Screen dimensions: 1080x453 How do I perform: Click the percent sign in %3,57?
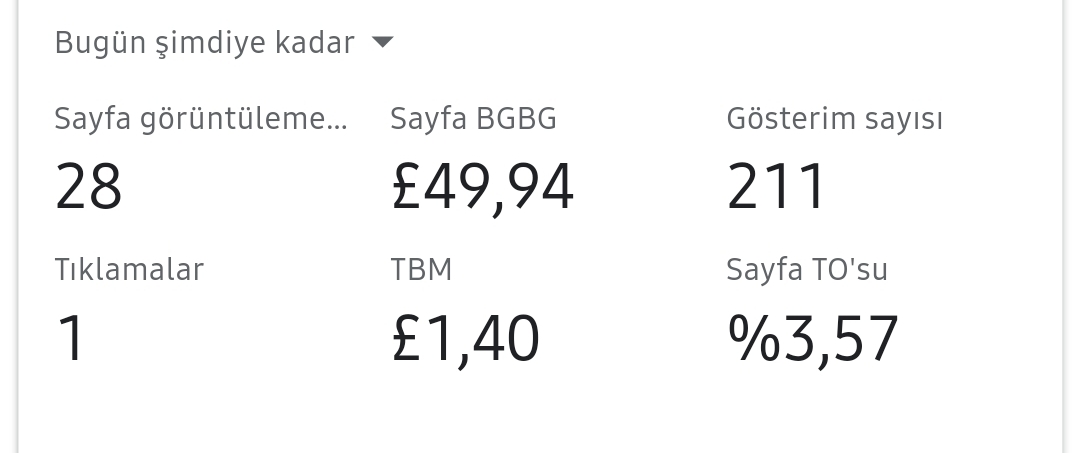(x=754, y=337)
